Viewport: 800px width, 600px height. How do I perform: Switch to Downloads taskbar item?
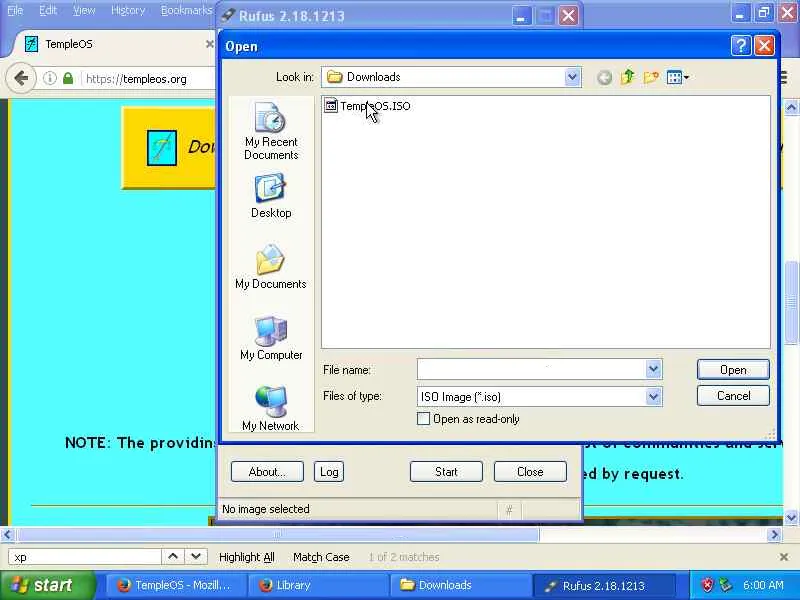(461, 585)
